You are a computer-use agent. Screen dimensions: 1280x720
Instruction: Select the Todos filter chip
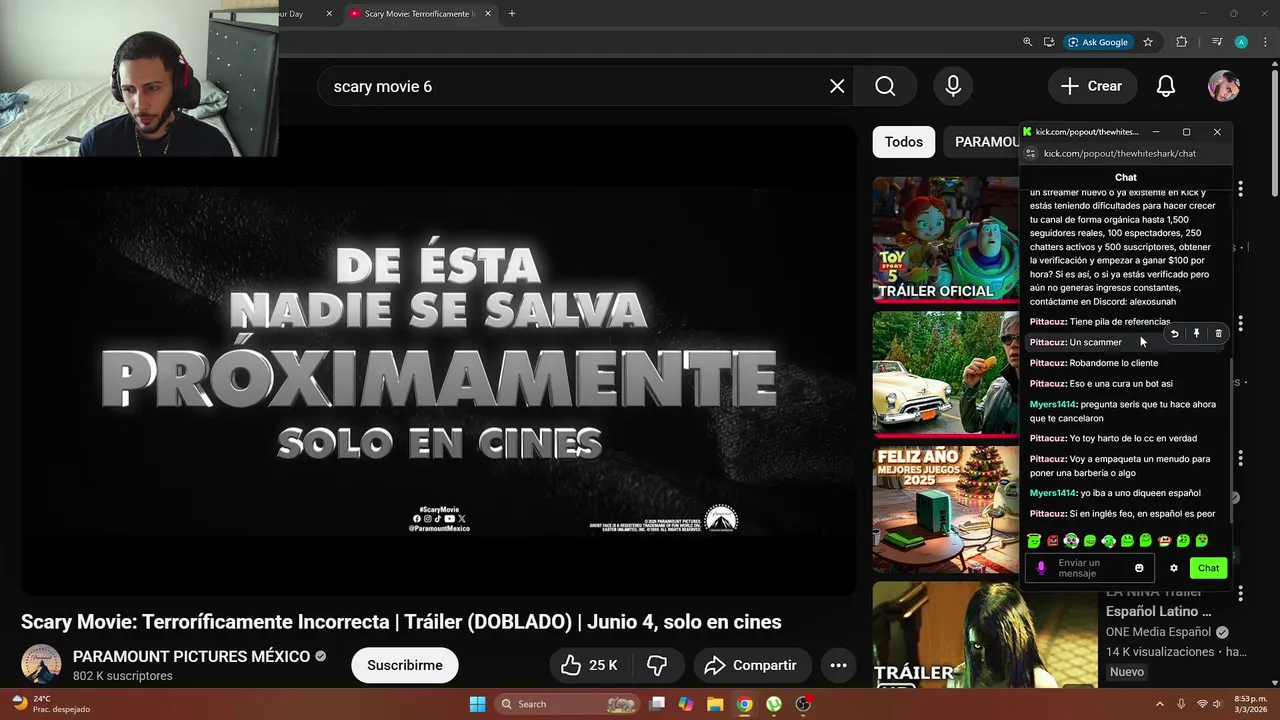coord(904,142)
